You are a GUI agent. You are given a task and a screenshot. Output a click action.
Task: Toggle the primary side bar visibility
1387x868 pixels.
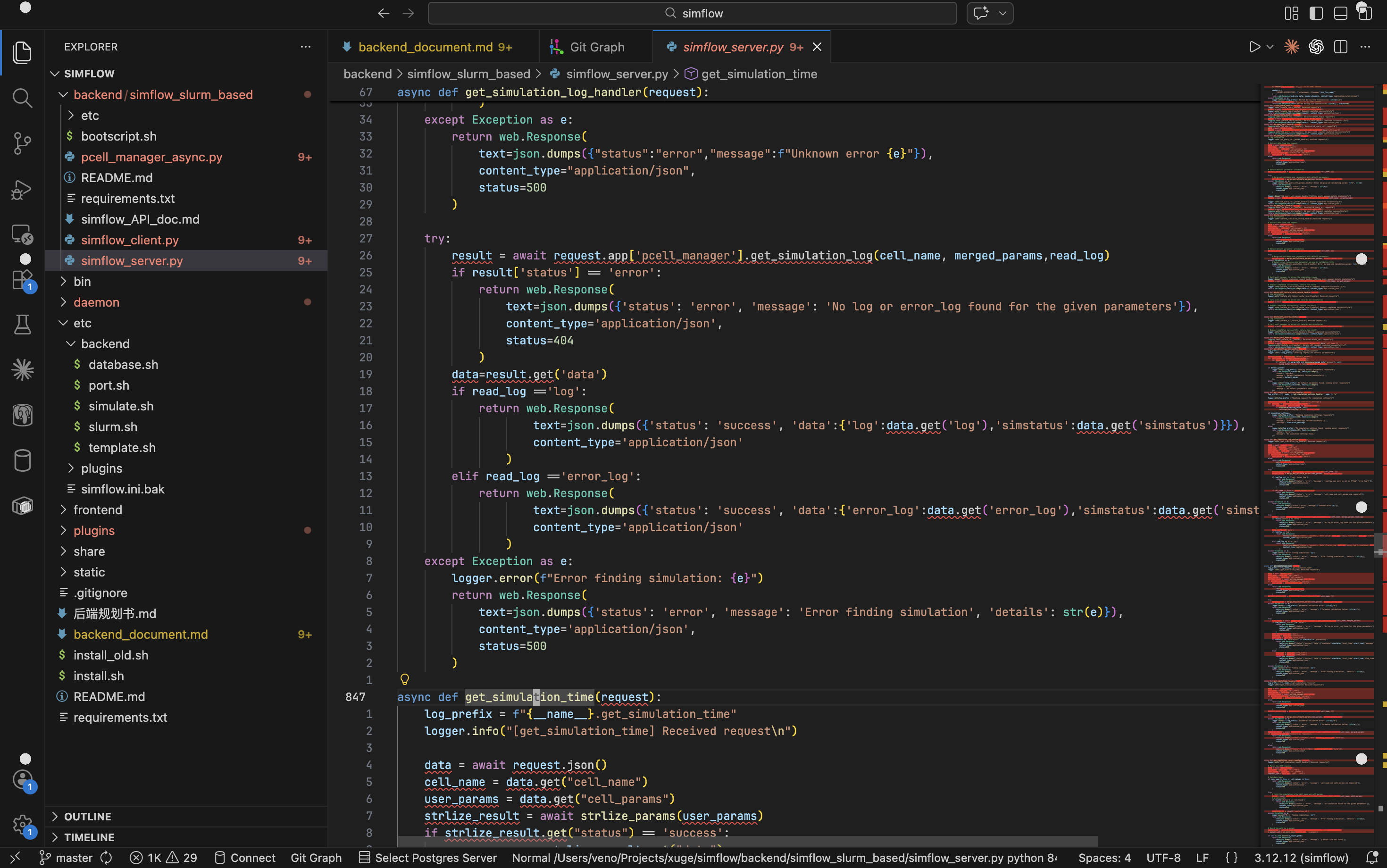click(1316, 13)
